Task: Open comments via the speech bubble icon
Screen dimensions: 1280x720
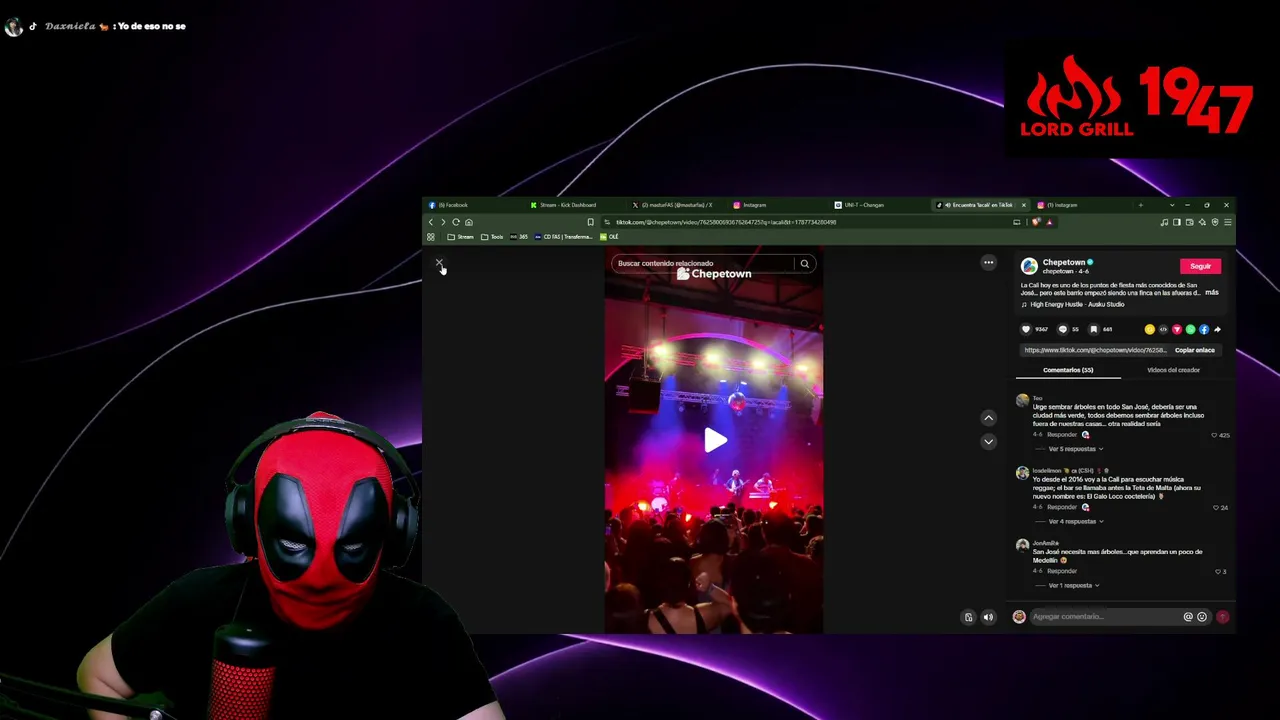Action: 1063,329
